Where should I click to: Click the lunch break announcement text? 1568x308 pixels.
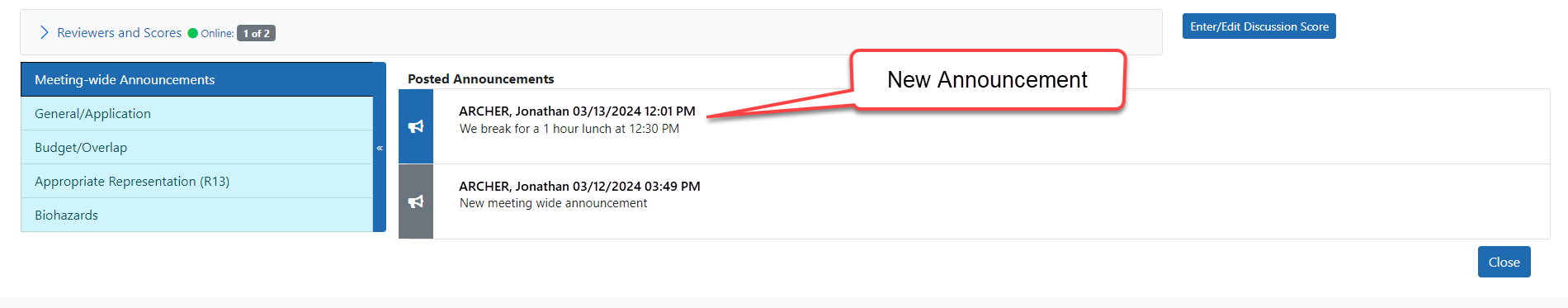click(x=569, y=129)
